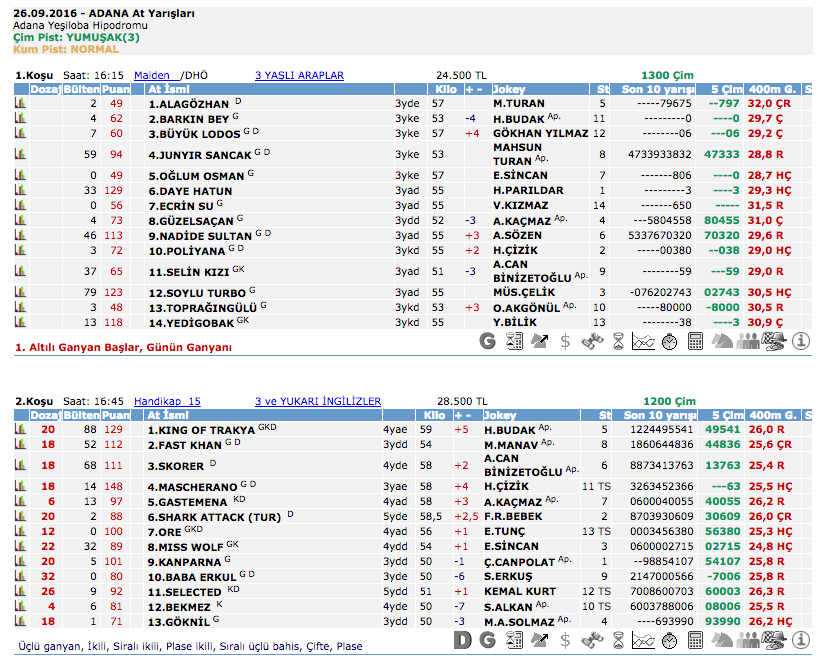The height and width of the screenshot is (672, 831).
Task: Click the binoculars icon in race 1
Action: pyautogui.click(x=592, y=341)
